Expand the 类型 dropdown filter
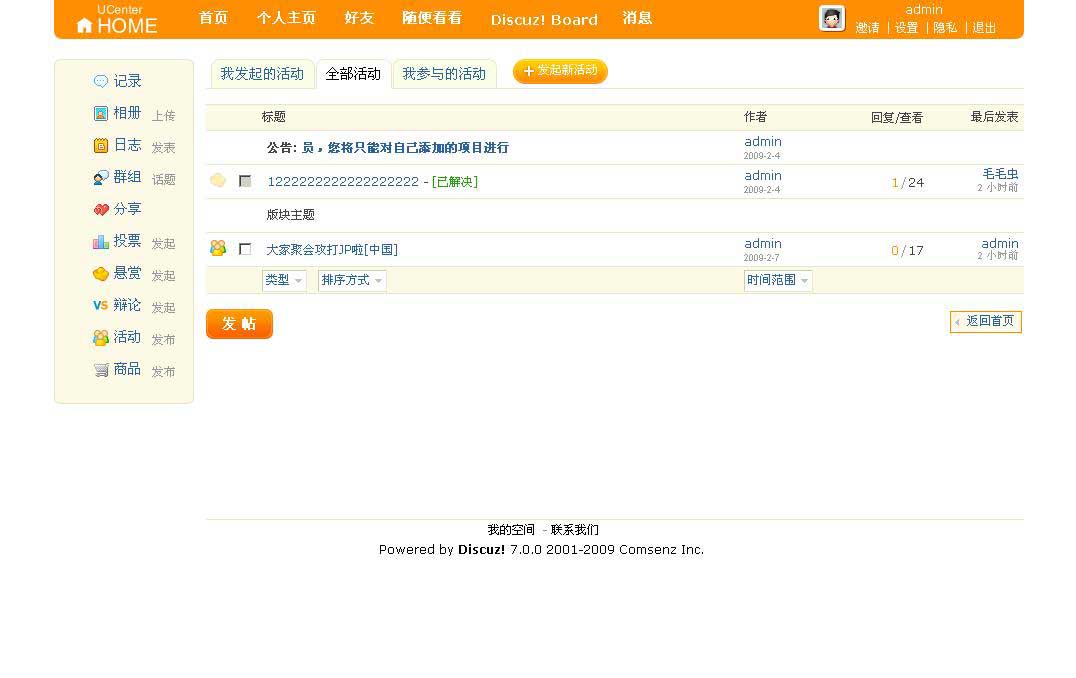 point(284,281)
